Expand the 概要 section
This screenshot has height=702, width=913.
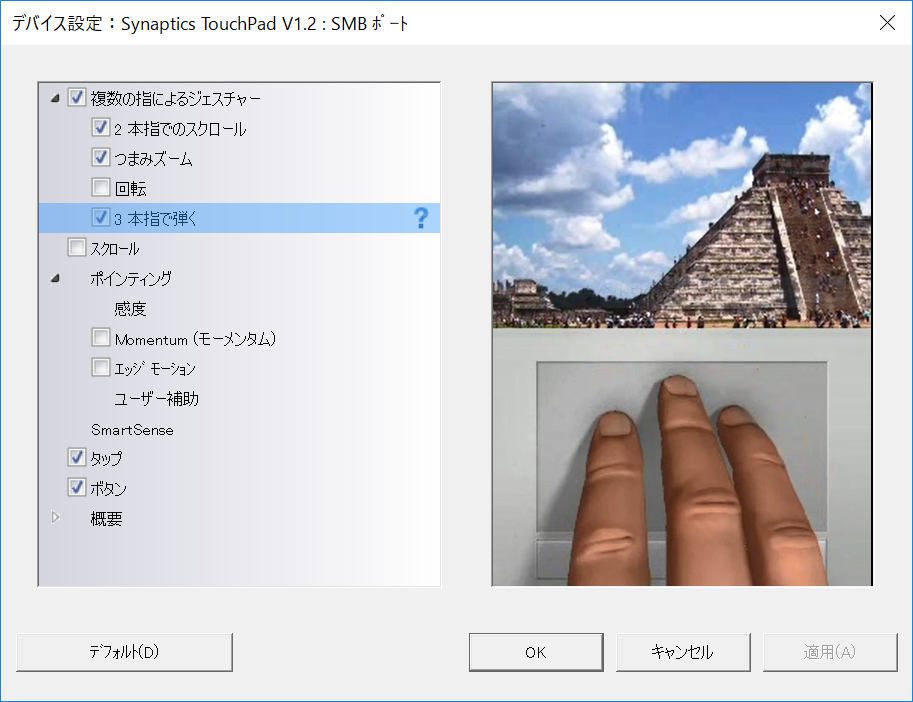click(x=57, y=518)
